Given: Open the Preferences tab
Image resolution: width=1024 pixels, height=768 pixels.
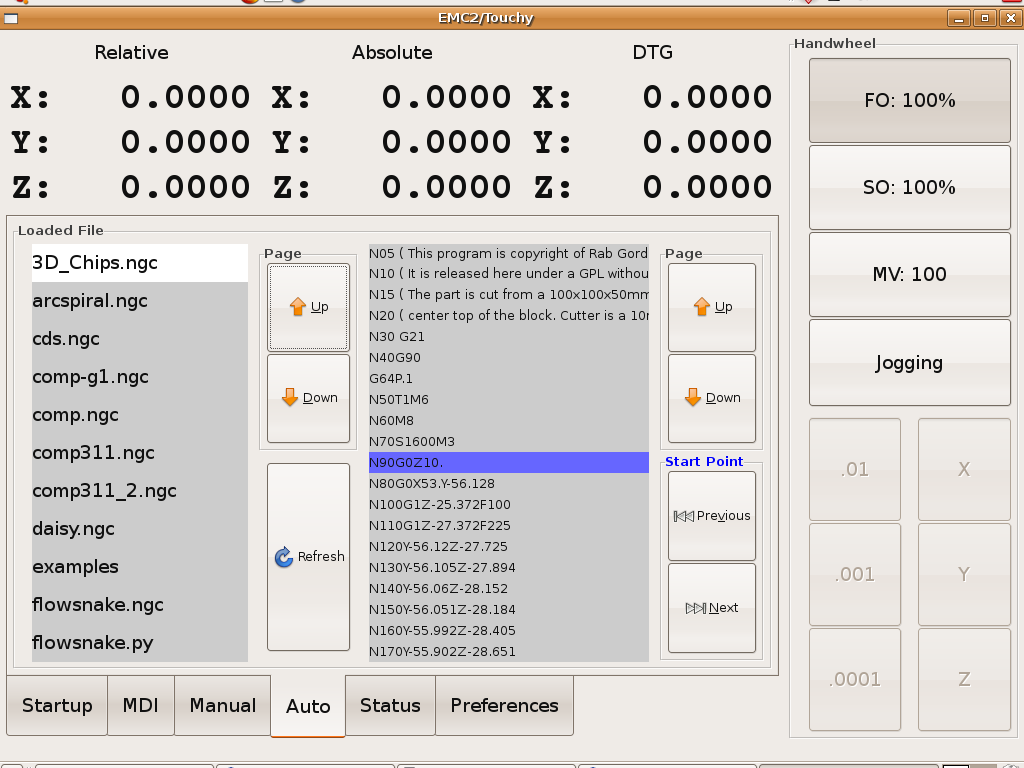Looking at the screenshot, I should (x=504, y=706).
